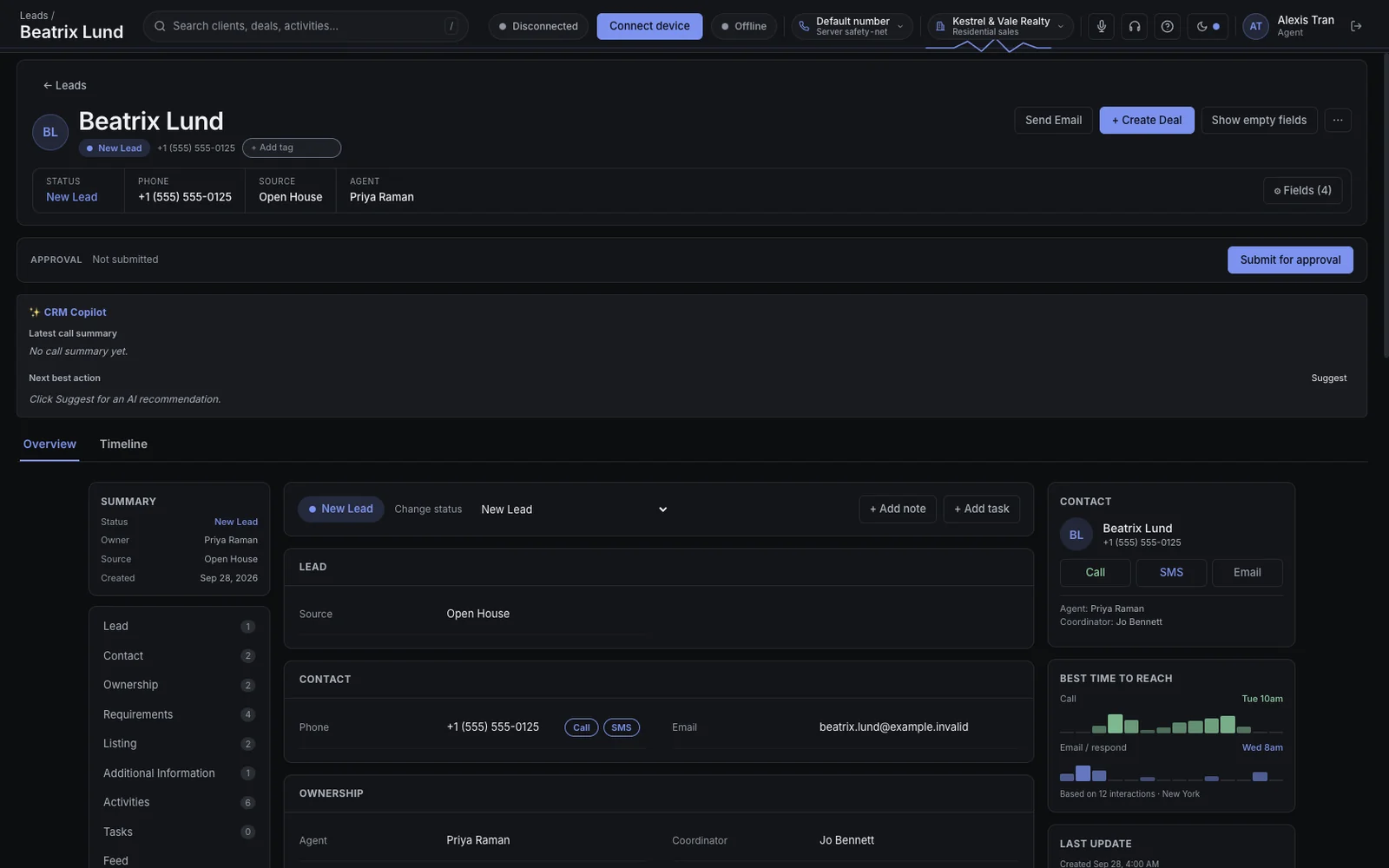Click the BL avatar in the page header
1389x868 pixels.
50,132
